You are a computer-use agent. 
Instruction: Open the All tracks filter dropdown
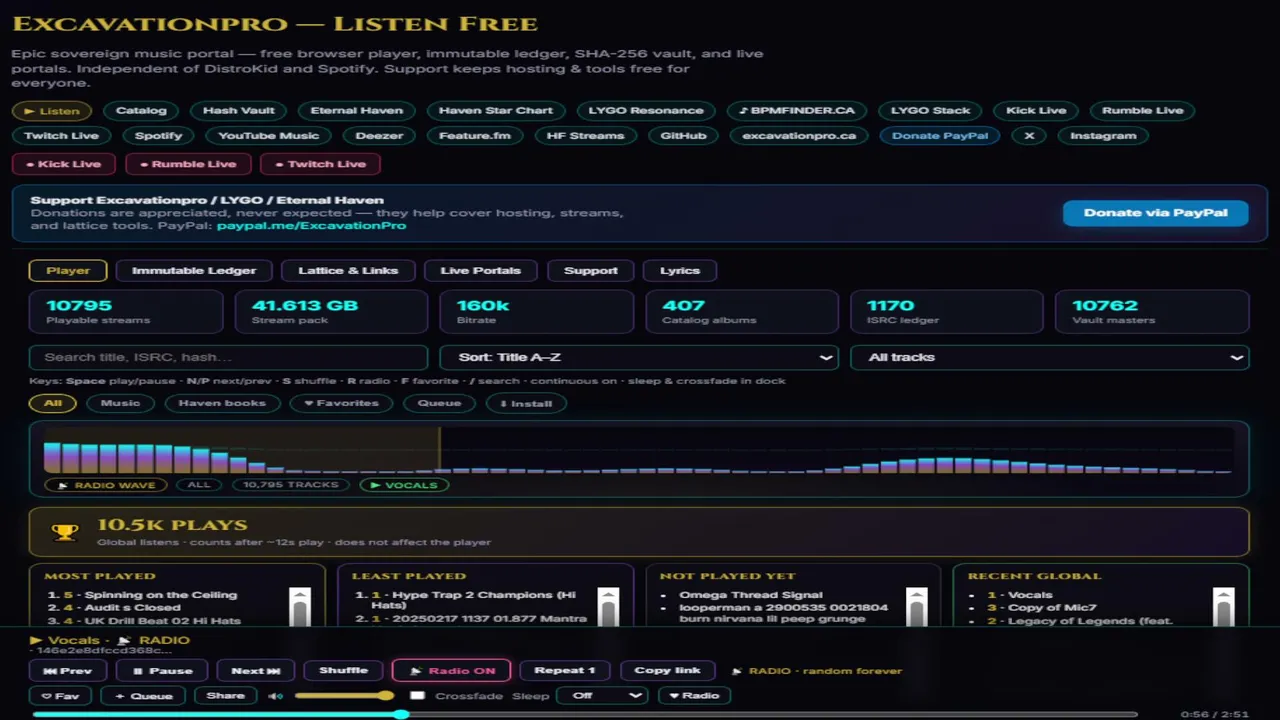[x=1049, y=357]
